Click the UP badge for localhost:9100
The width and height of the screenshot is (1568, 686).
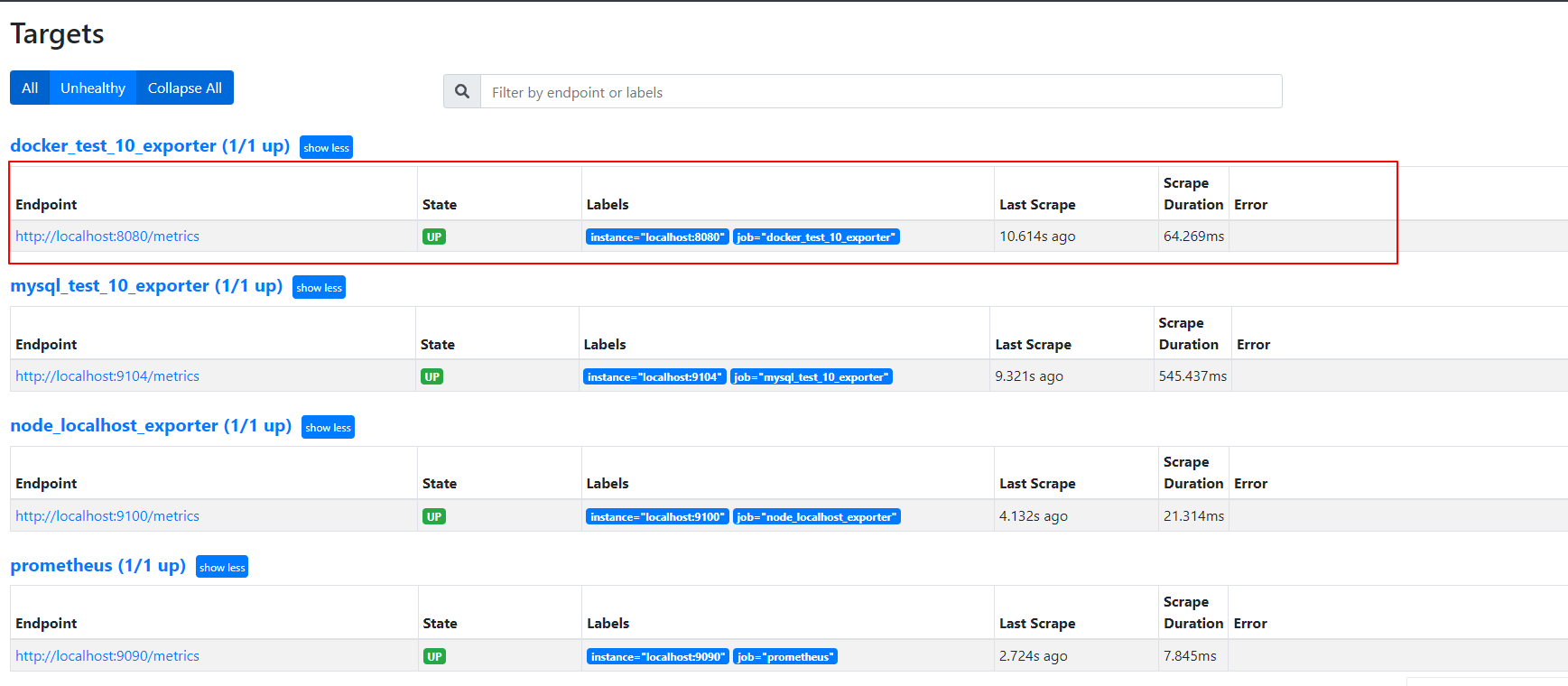(434, 516)
